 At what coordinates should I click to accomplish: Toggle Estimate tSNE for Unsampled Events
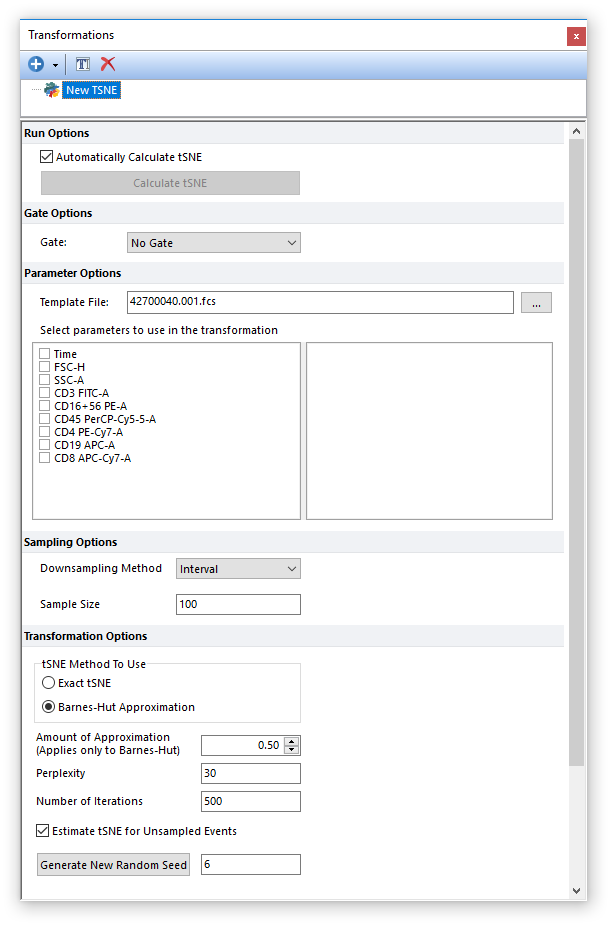[43, 831]
